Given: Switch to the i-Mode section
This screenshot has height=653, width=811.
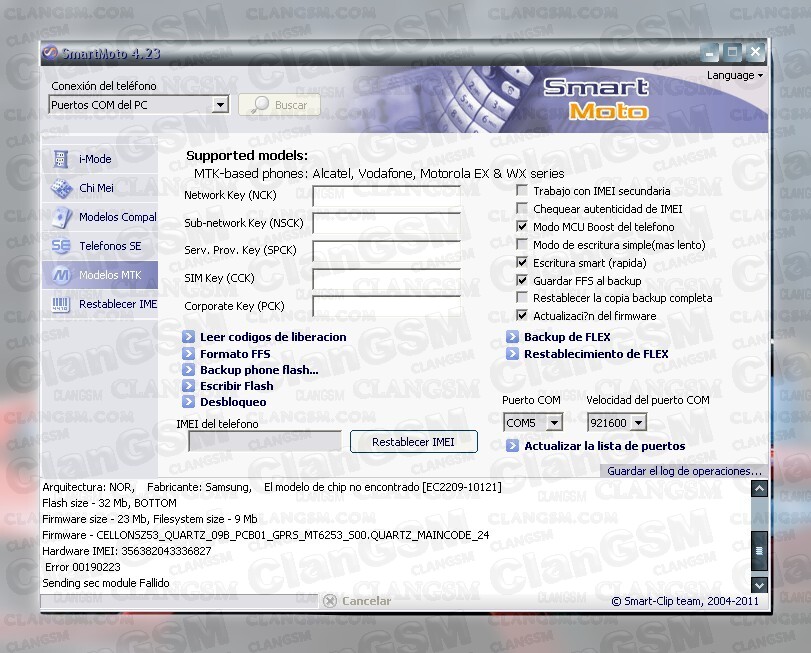Looking at the screenshot, I should [x=100, y=159].
